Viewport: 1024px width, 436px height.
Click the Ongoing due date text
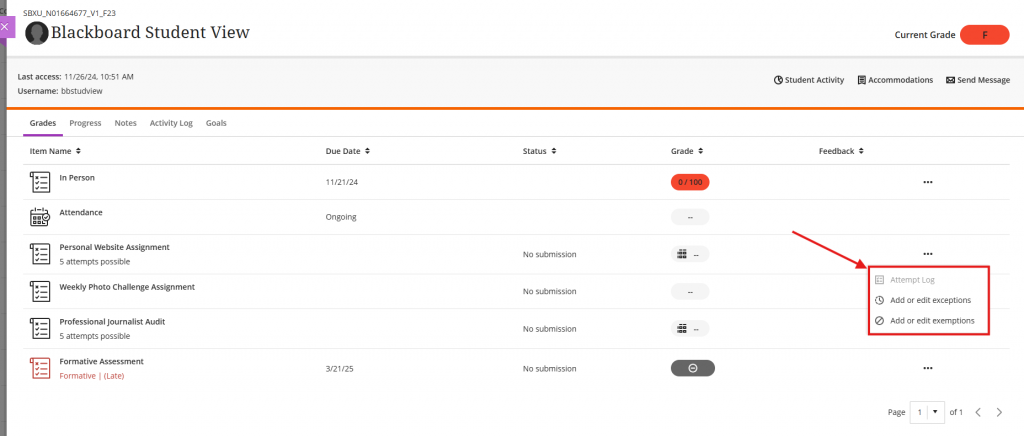click(341, 217)
